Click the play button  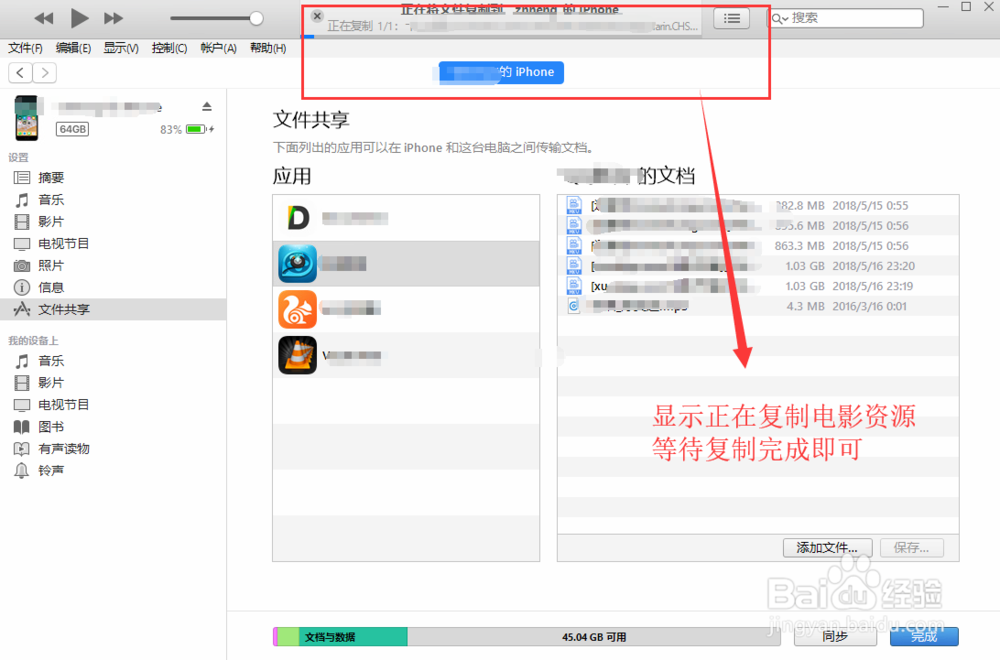[x=79, y=18]
